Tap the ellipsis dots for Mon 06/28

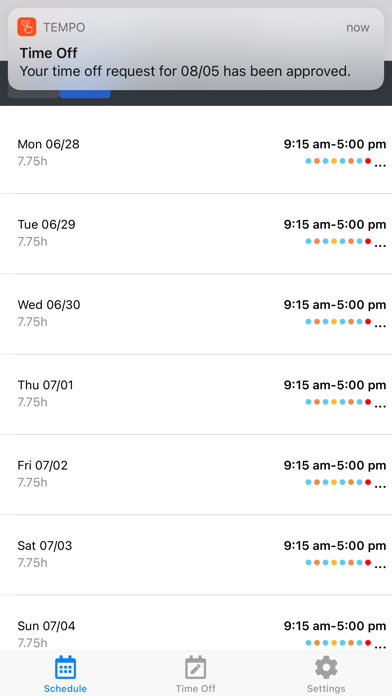380,166
